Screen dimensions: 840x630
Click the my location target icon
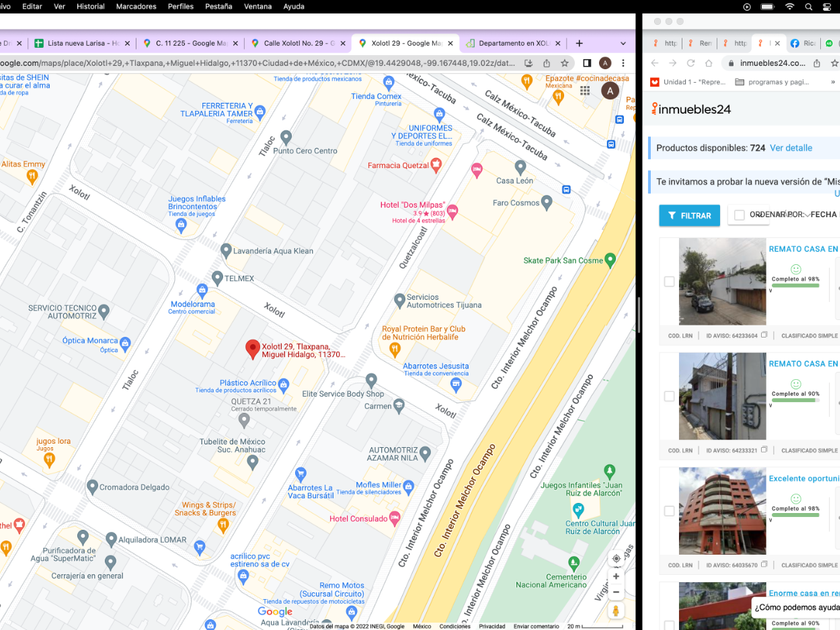(x=616, y=558)
